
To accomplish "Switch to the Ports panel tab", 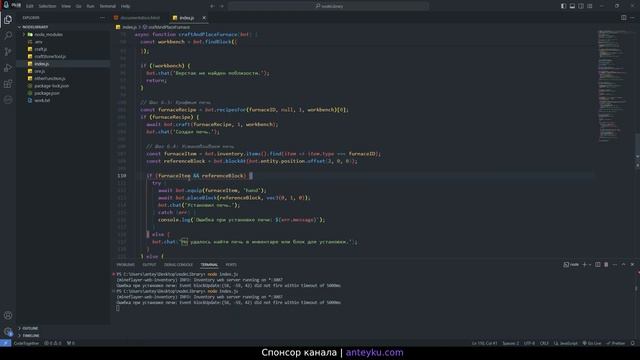I will tap(231, 265).
